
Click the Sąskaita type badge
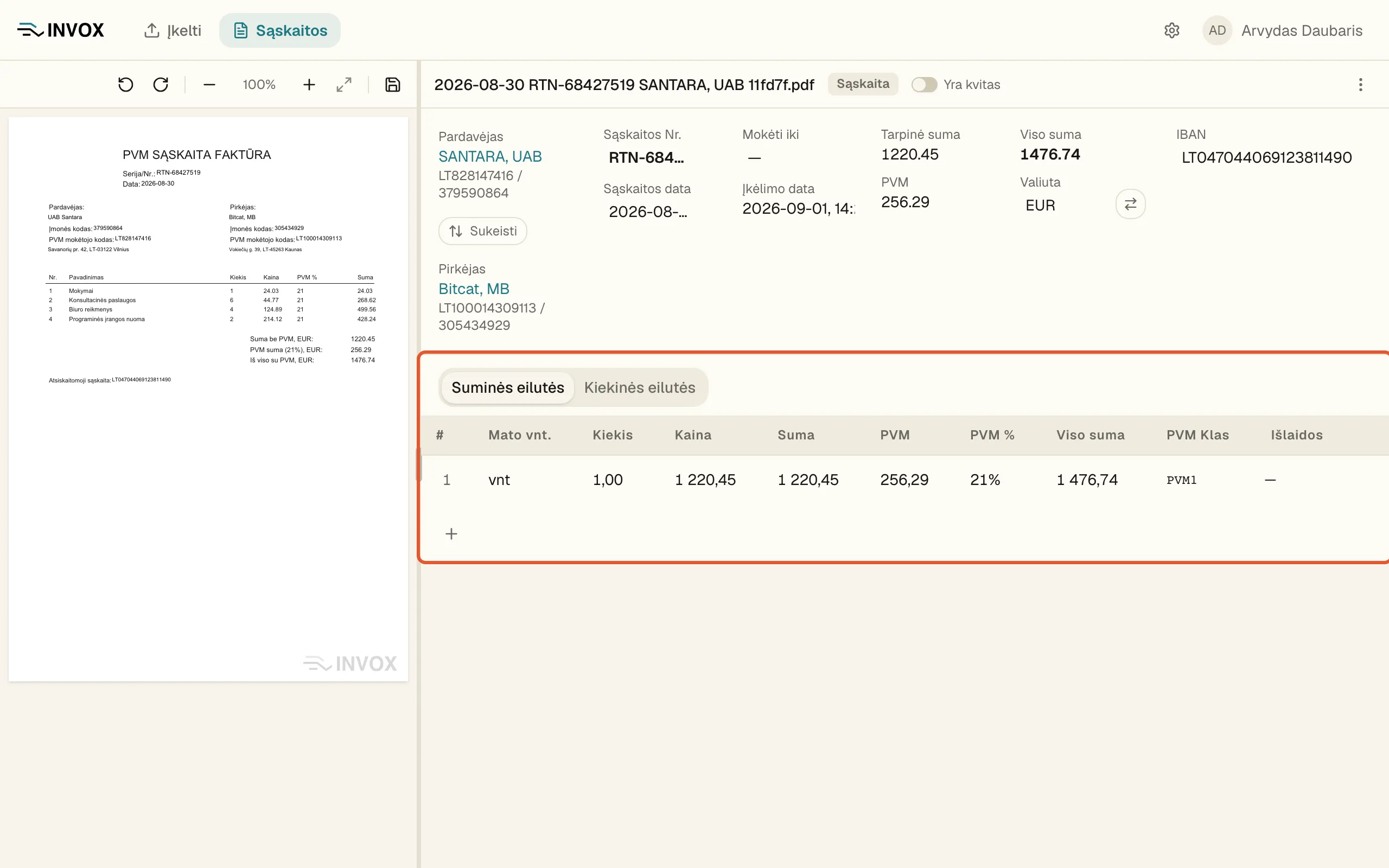[863, 84]
